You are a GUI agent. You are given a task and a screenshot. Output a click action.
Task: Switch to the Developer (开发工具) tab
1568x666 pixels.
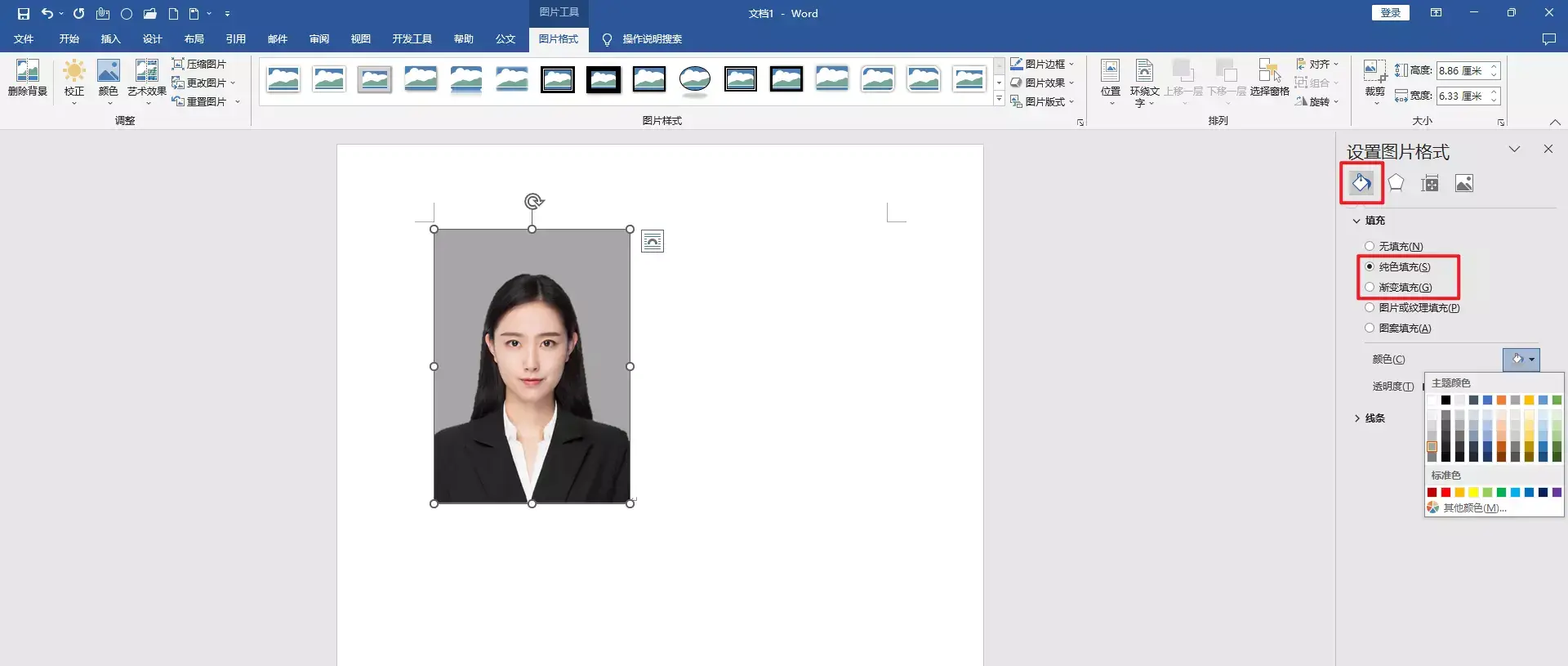pos(412,39)
